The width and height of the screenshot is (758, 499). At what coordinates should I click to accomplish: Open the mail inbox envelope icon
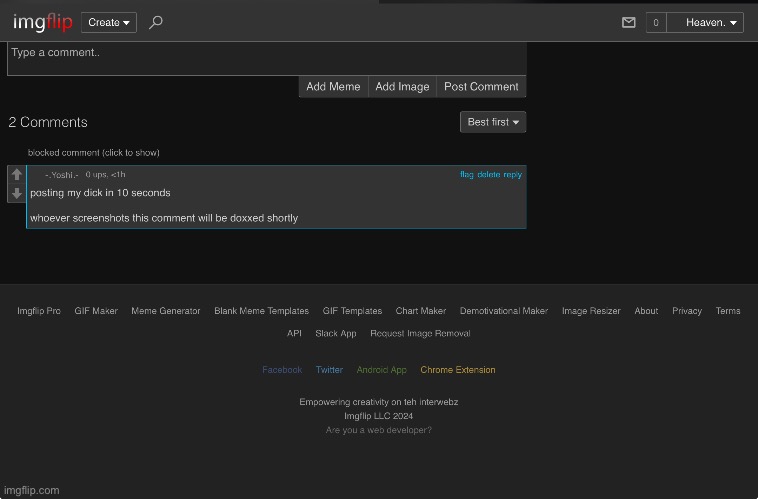tap(629, 22)
